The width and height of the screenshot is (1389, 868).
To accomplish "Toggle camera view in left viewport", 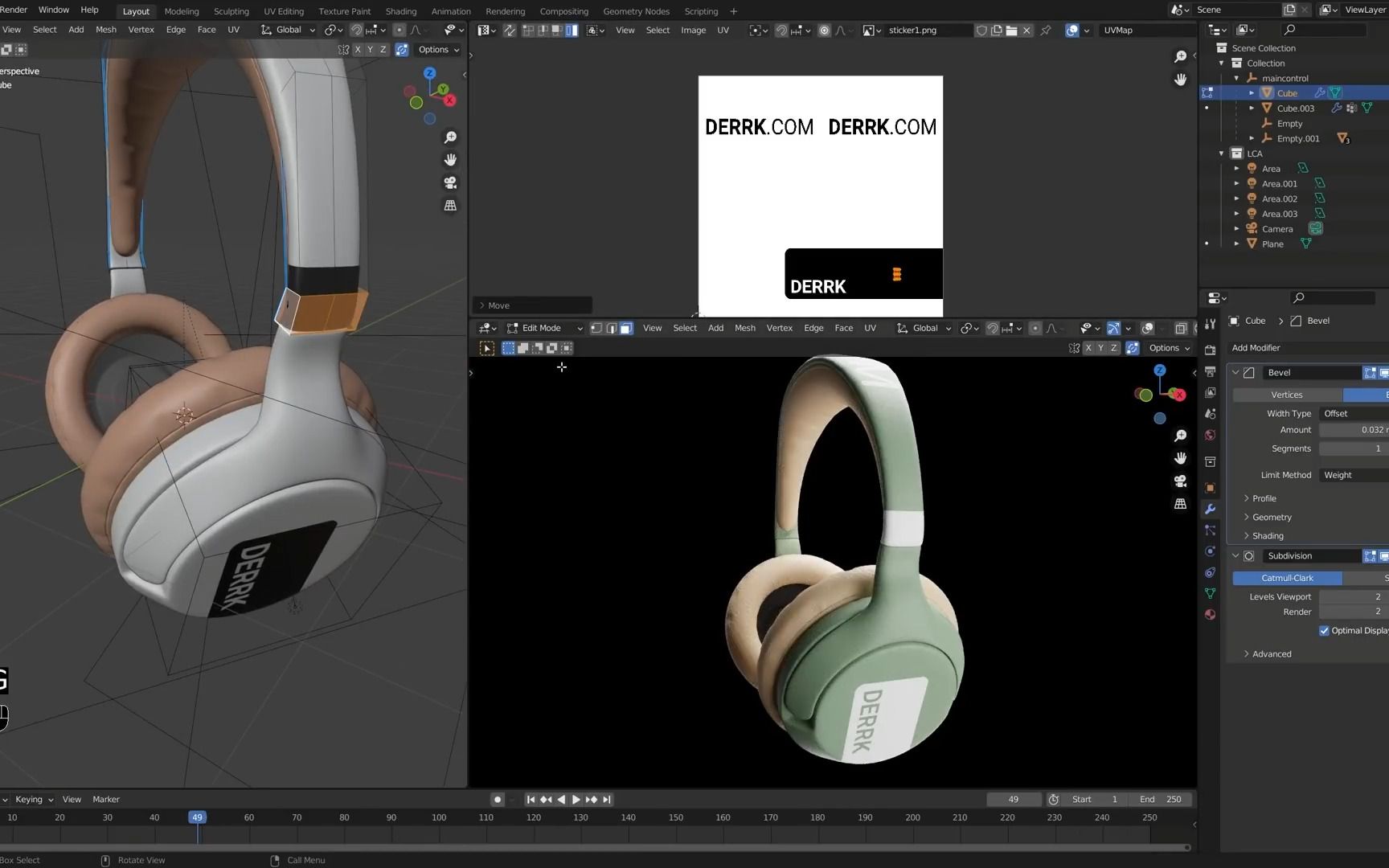I will click(x=450, y=182).
